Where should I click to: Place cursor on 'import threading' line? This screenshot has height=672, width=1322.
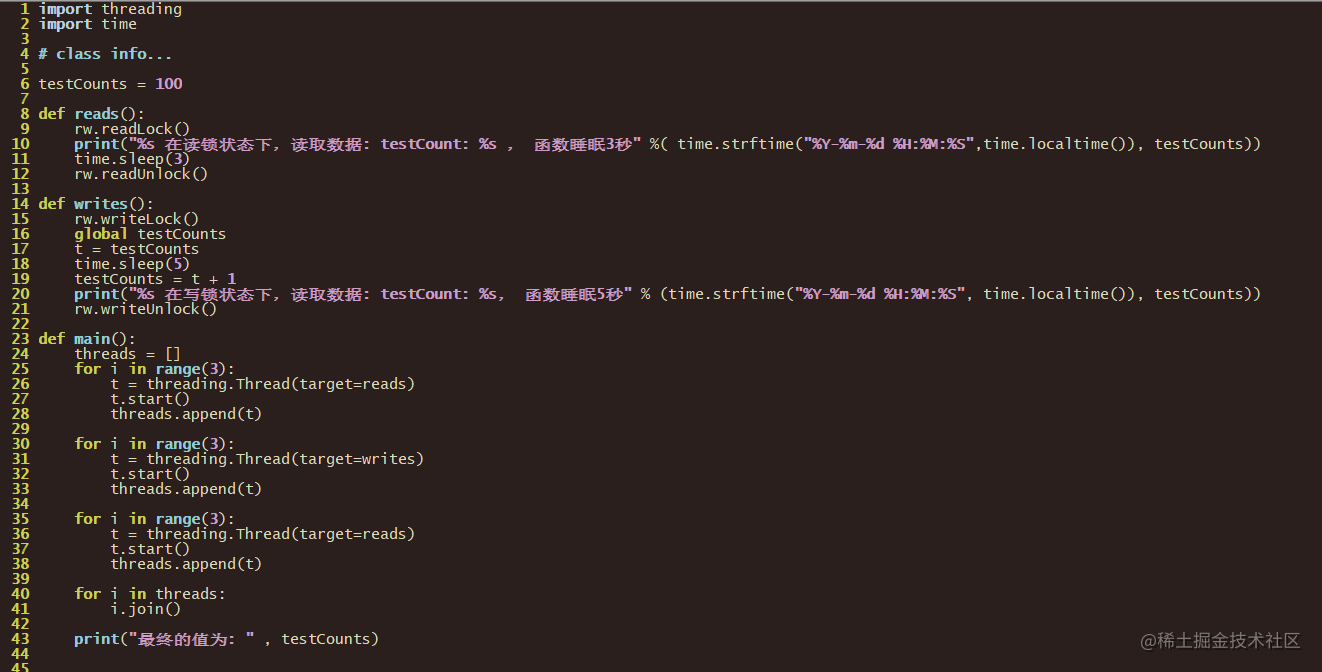[x=110, y=9]
